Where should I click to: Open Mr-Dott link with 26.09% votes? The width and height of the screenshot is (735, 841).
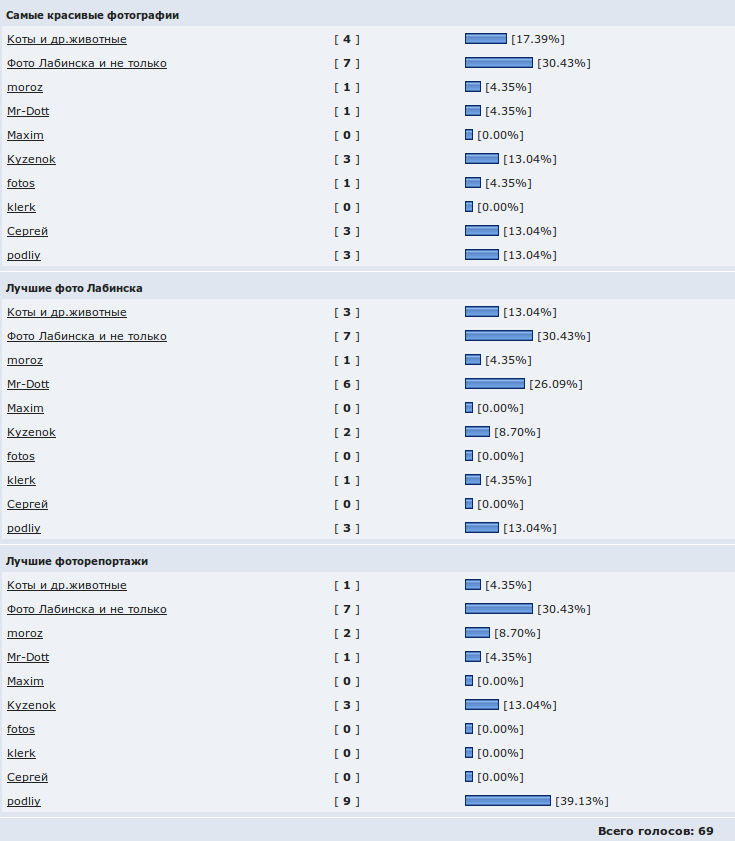28,384
